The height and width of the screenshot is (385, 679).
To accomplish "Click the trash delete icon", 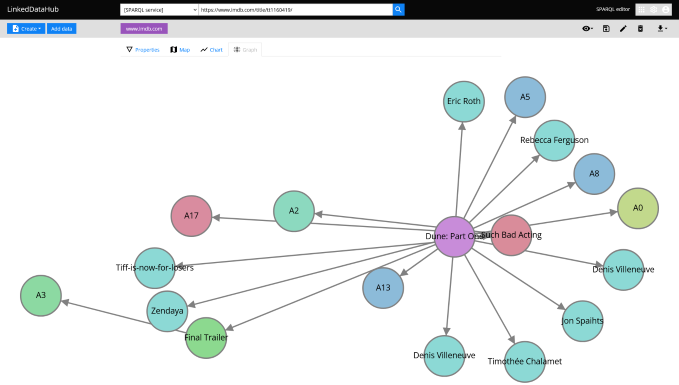I will (x=640, y=29).
